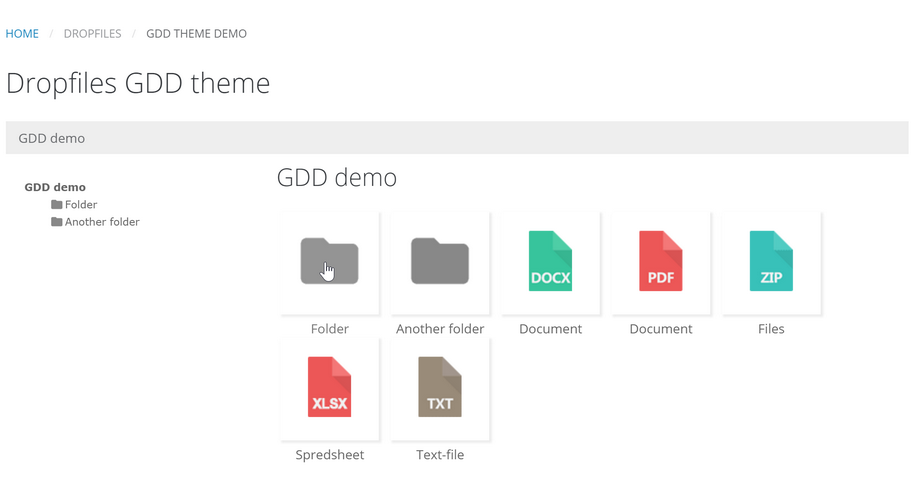
Task: Click the GDD demo heading above the grid
Action: click(337, 177)
